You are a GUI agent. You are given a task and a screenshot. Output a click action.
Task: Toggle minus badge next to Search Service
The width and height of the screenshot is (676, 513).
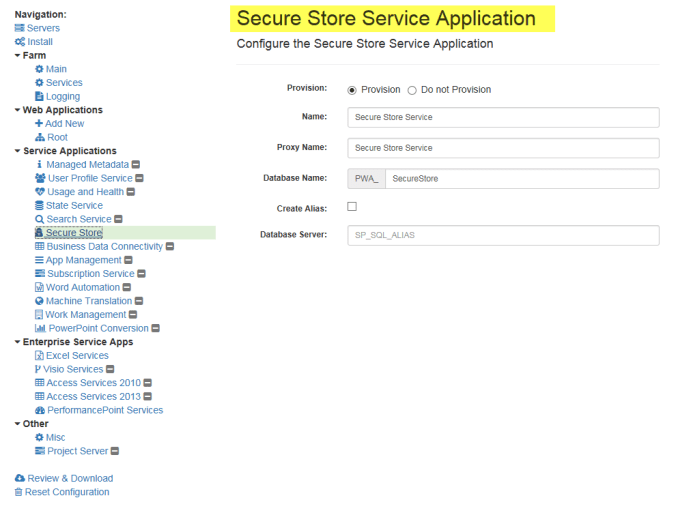118,219
